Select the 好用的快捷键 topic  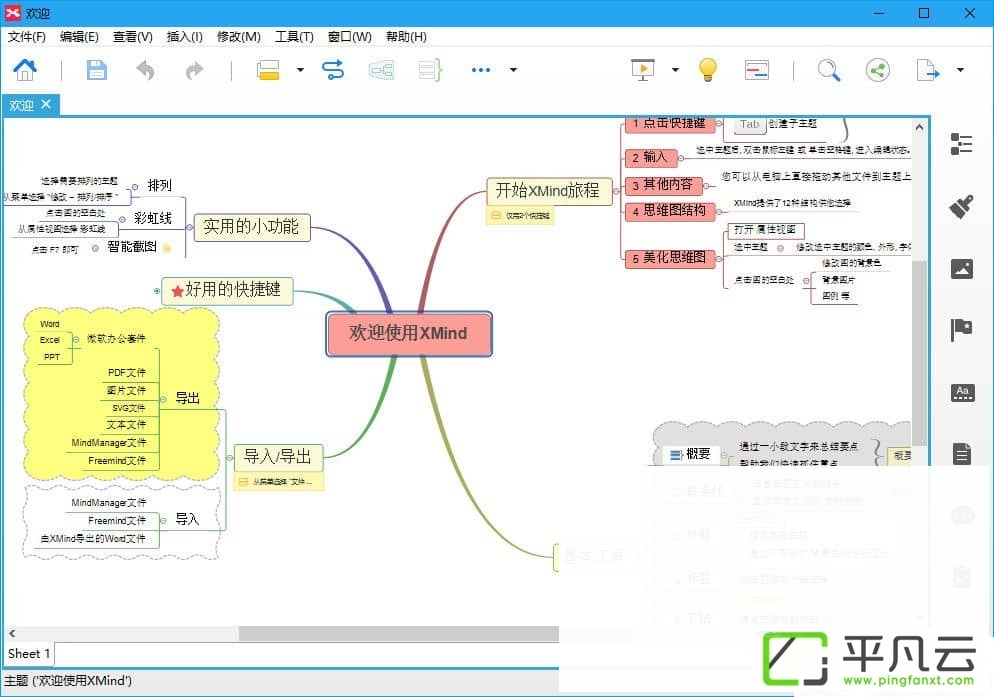(x=227, y=290)
